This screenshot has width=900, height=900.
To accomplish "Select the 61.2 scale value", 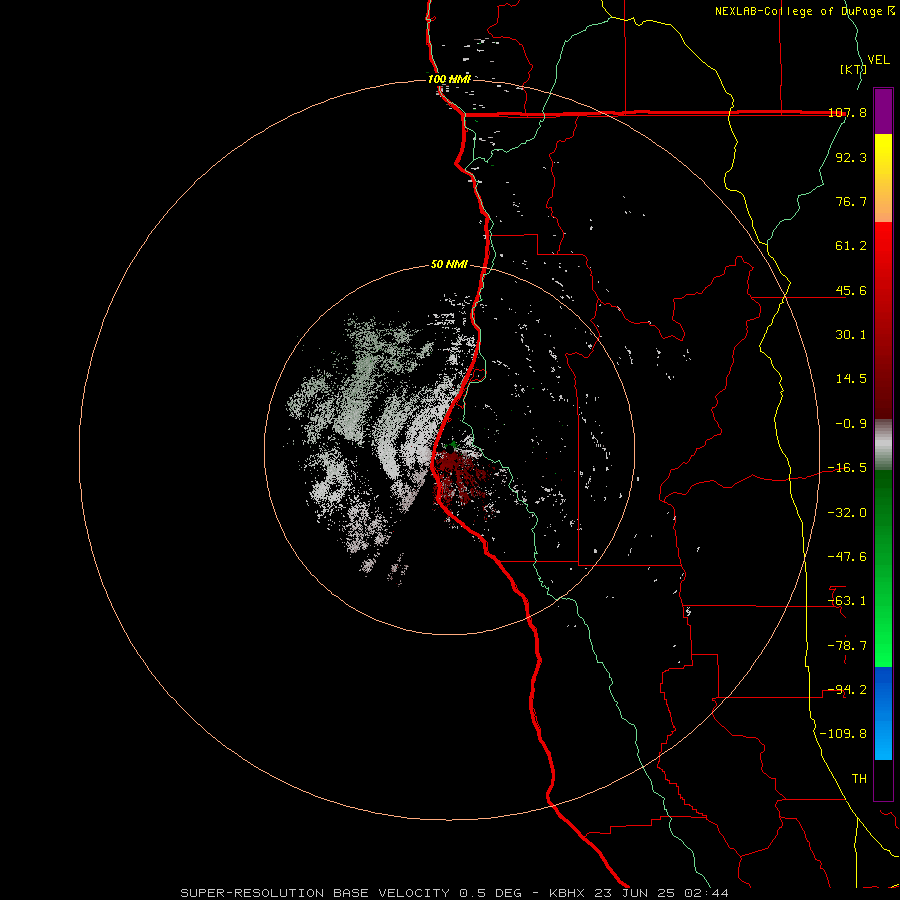I will pos(851,246).
